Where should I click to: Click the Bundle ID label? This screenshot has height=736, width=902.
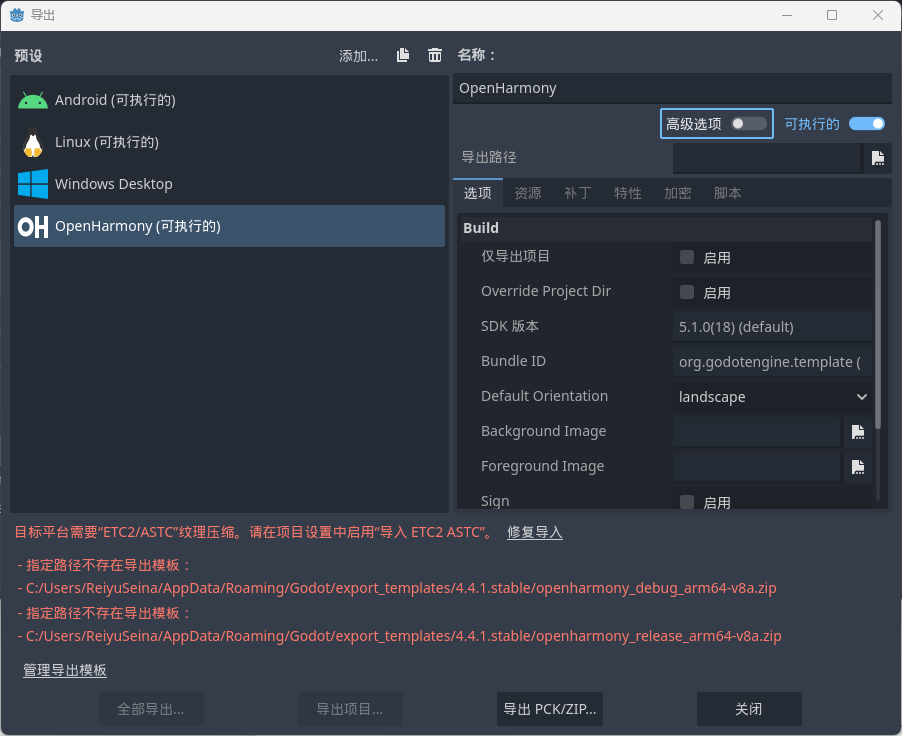[x=513, y=361]
